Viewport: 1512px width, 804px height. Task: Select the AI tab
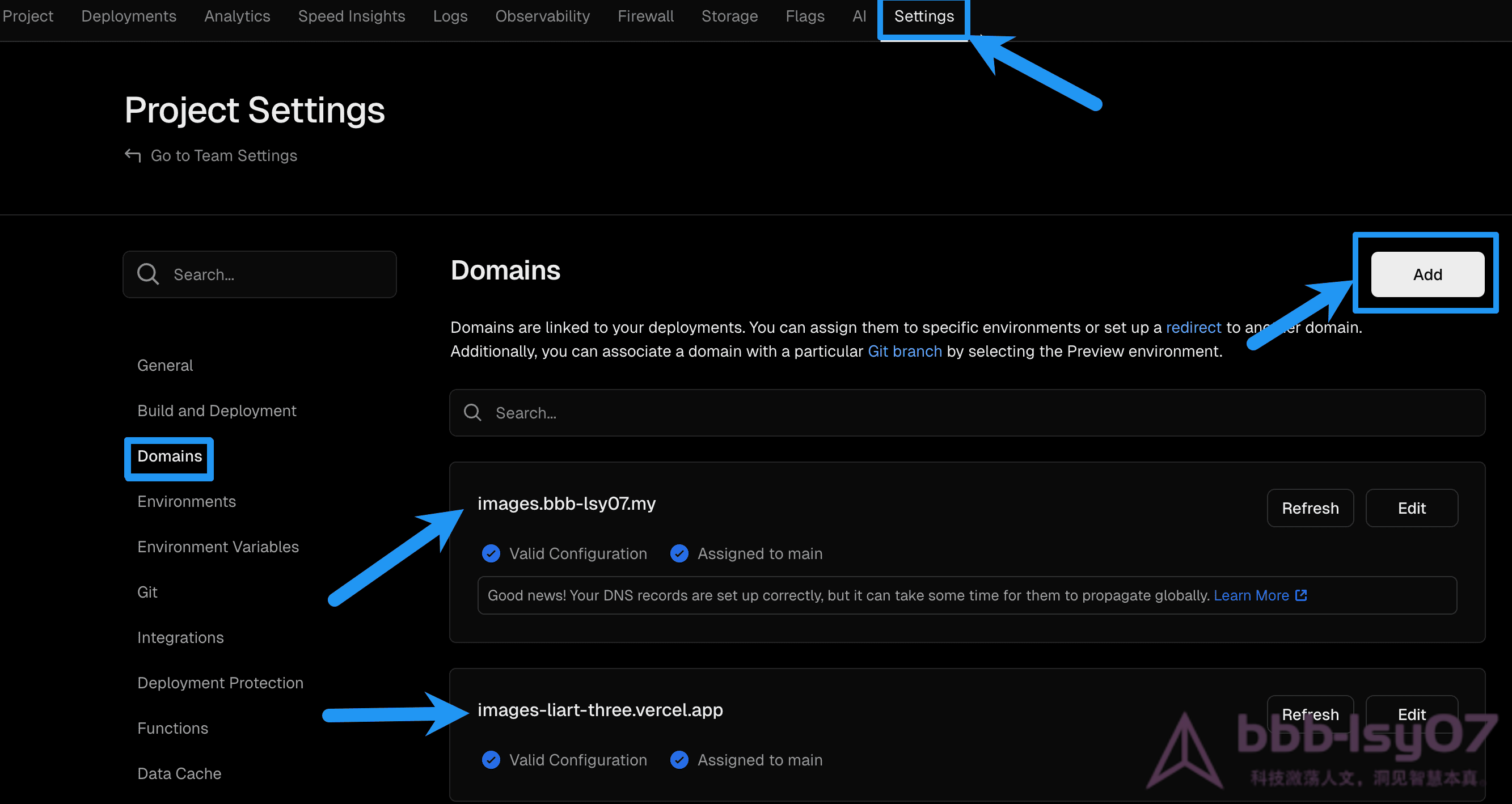pyautogui.click(x=859, y=16)
